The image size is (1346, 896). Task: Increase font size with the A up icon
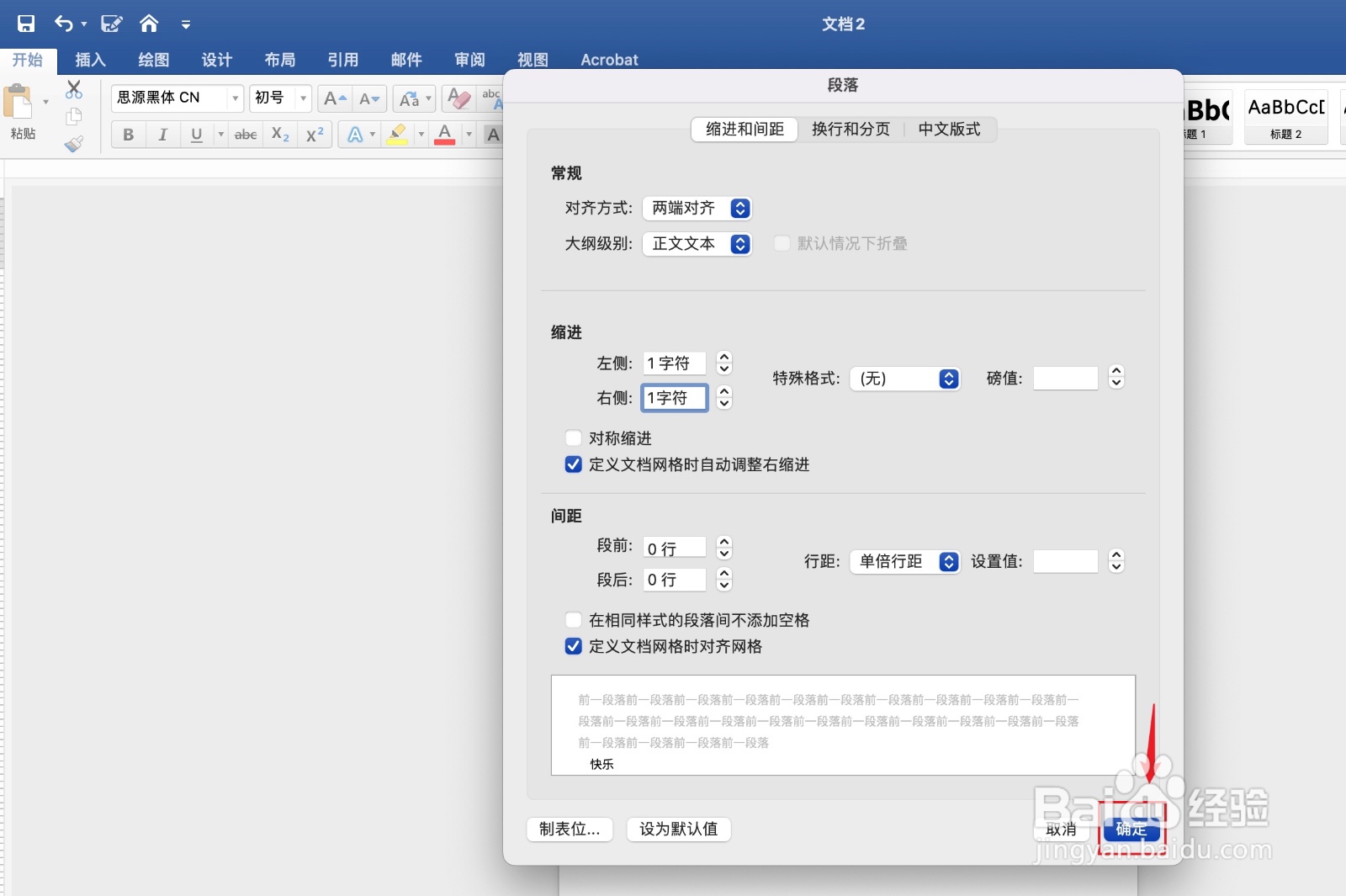tap(335, 98)
